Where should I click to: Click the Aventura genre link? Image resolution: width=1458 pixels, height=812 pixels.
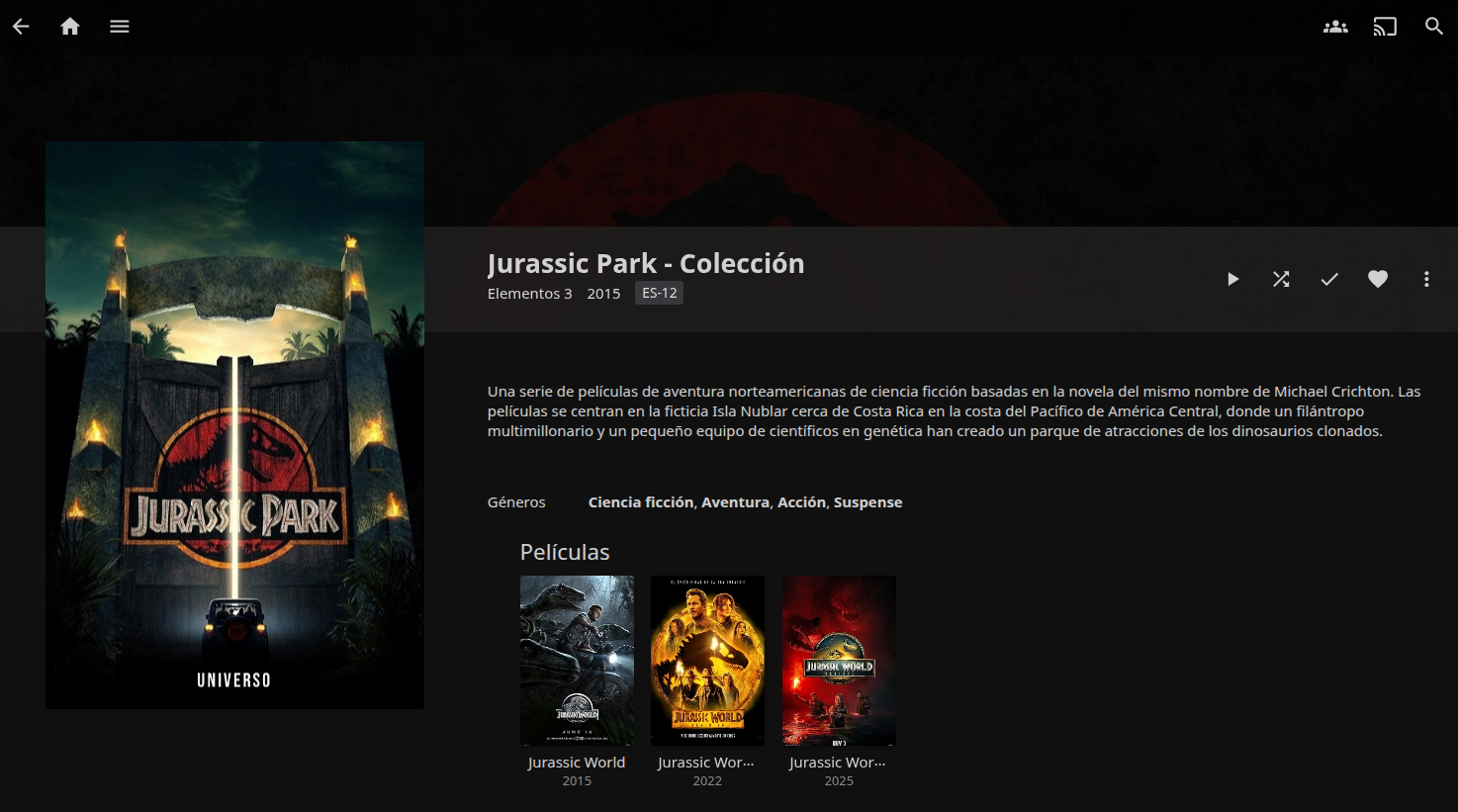735,502
